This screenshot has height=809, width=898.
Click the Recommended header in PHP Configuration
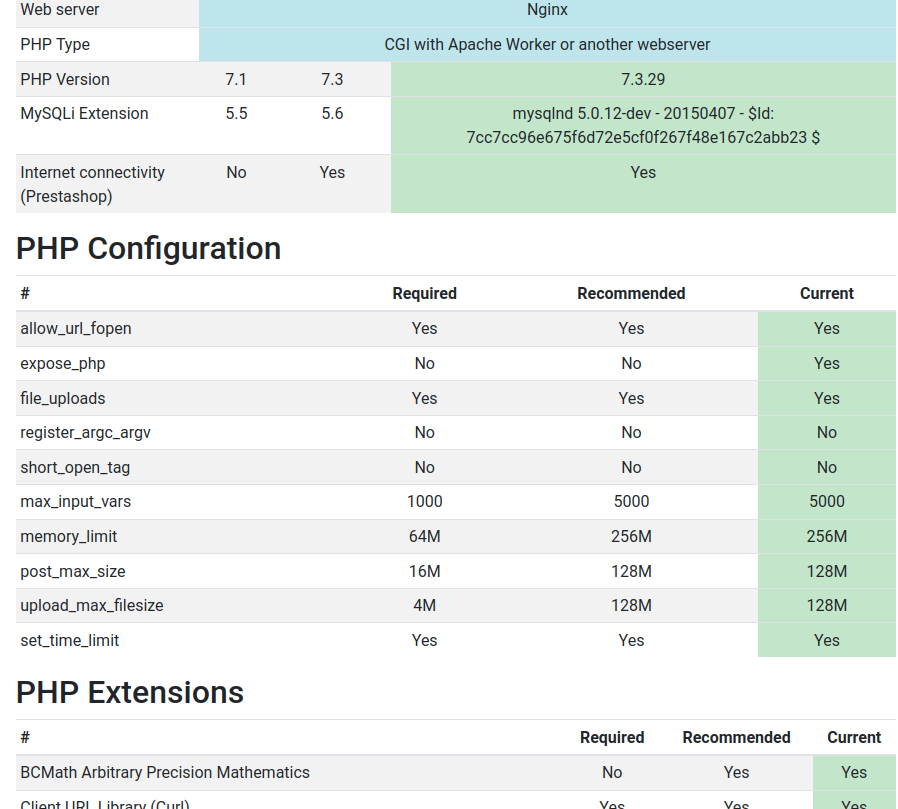click(x=631, y=294)
